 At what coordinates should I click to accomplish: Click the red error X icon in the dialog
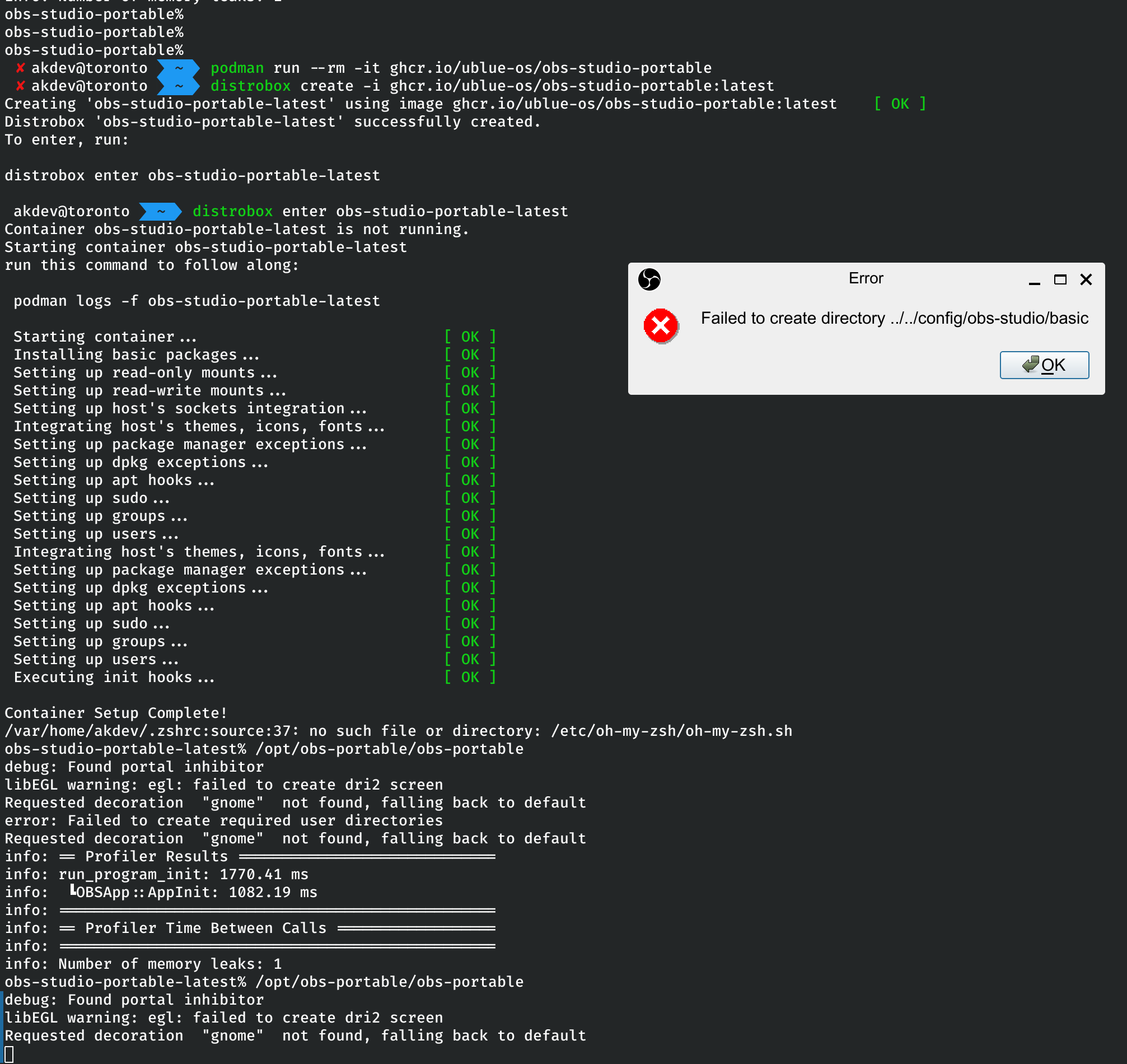(x=661, y=326)
